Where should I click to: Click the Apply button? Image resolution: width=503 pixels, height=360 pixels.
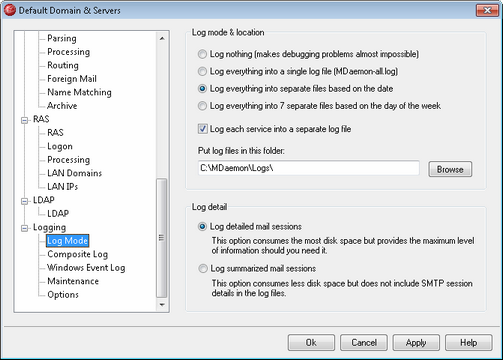pyautogui.click(x=416, y=343)
